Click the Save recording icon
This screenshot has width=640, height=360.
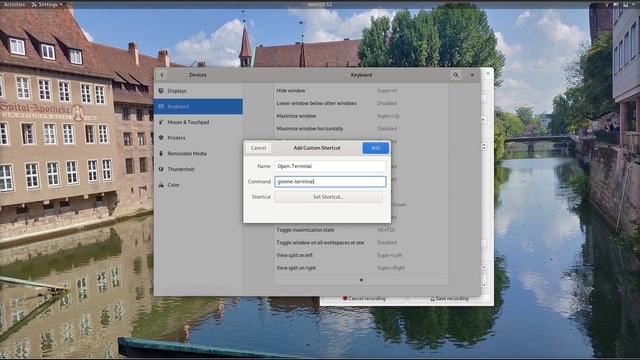pos(432,299)
